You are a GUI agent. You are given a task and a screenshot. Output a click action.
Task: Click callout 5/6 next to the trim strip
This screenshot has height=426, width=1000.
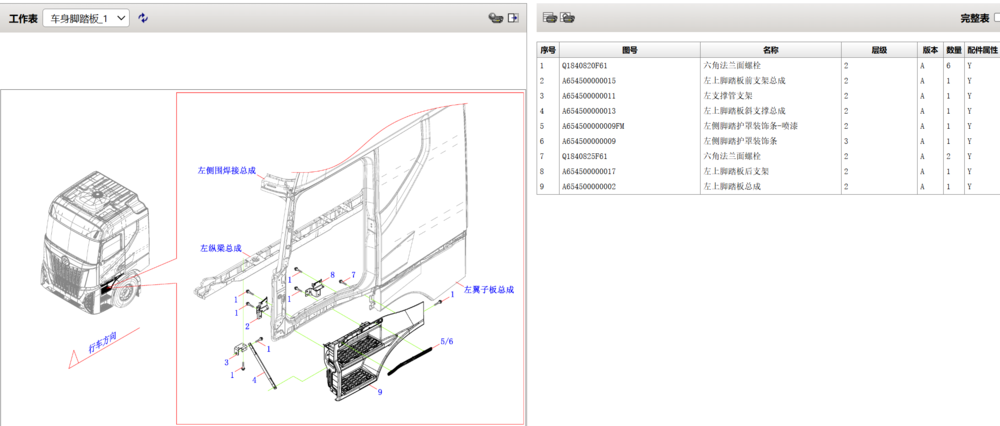click(x=447, y=341)
